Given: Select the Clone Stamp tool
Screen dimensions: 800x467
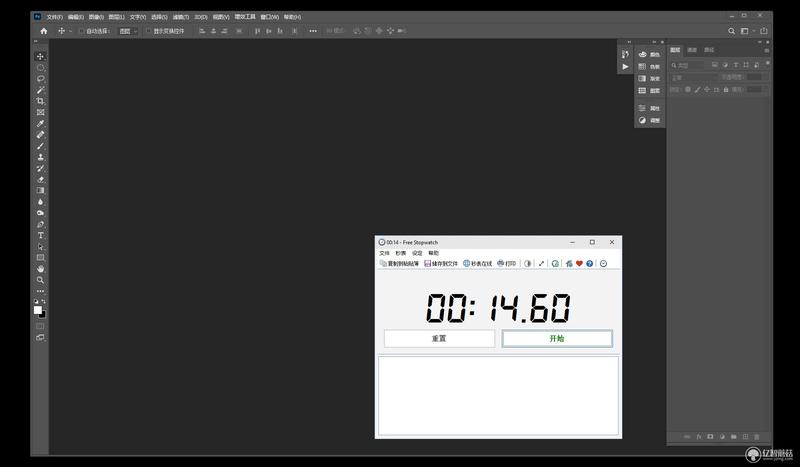Looking at the screenshot, I should [40, 157].
